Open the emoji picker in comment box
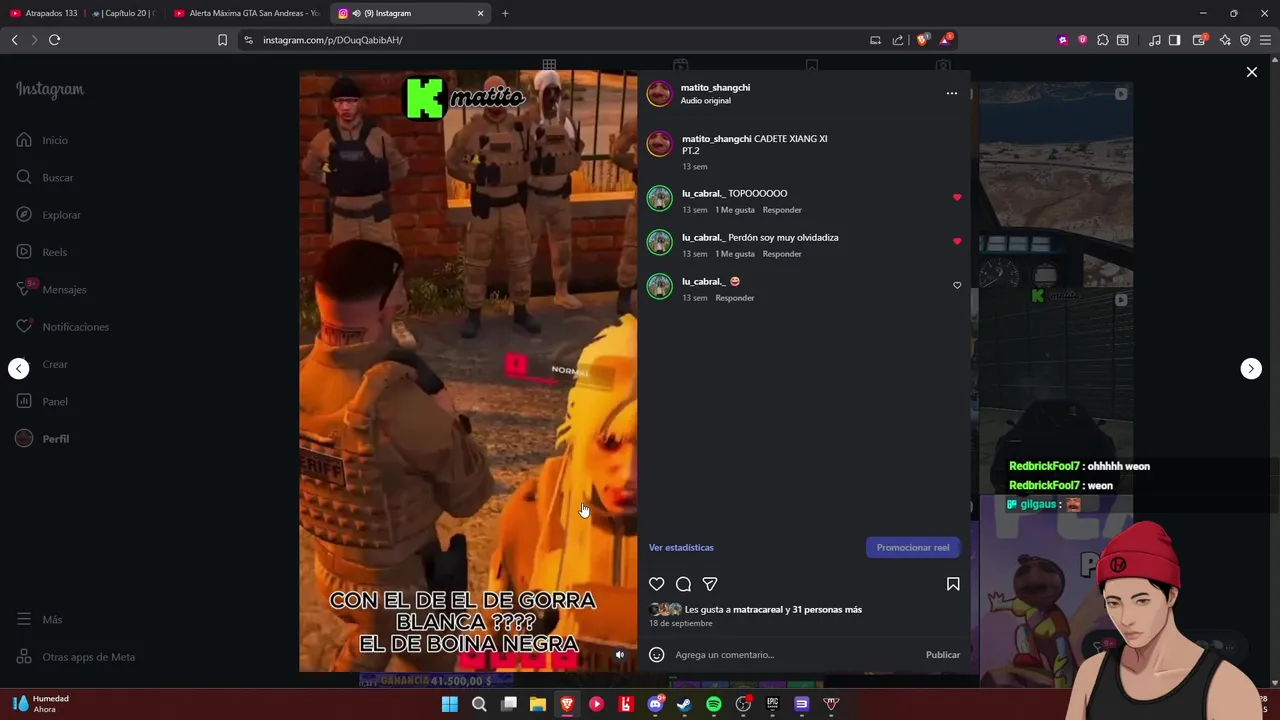Image resolution: width=1280 pixels, height=720 pixels. [656, 655]
